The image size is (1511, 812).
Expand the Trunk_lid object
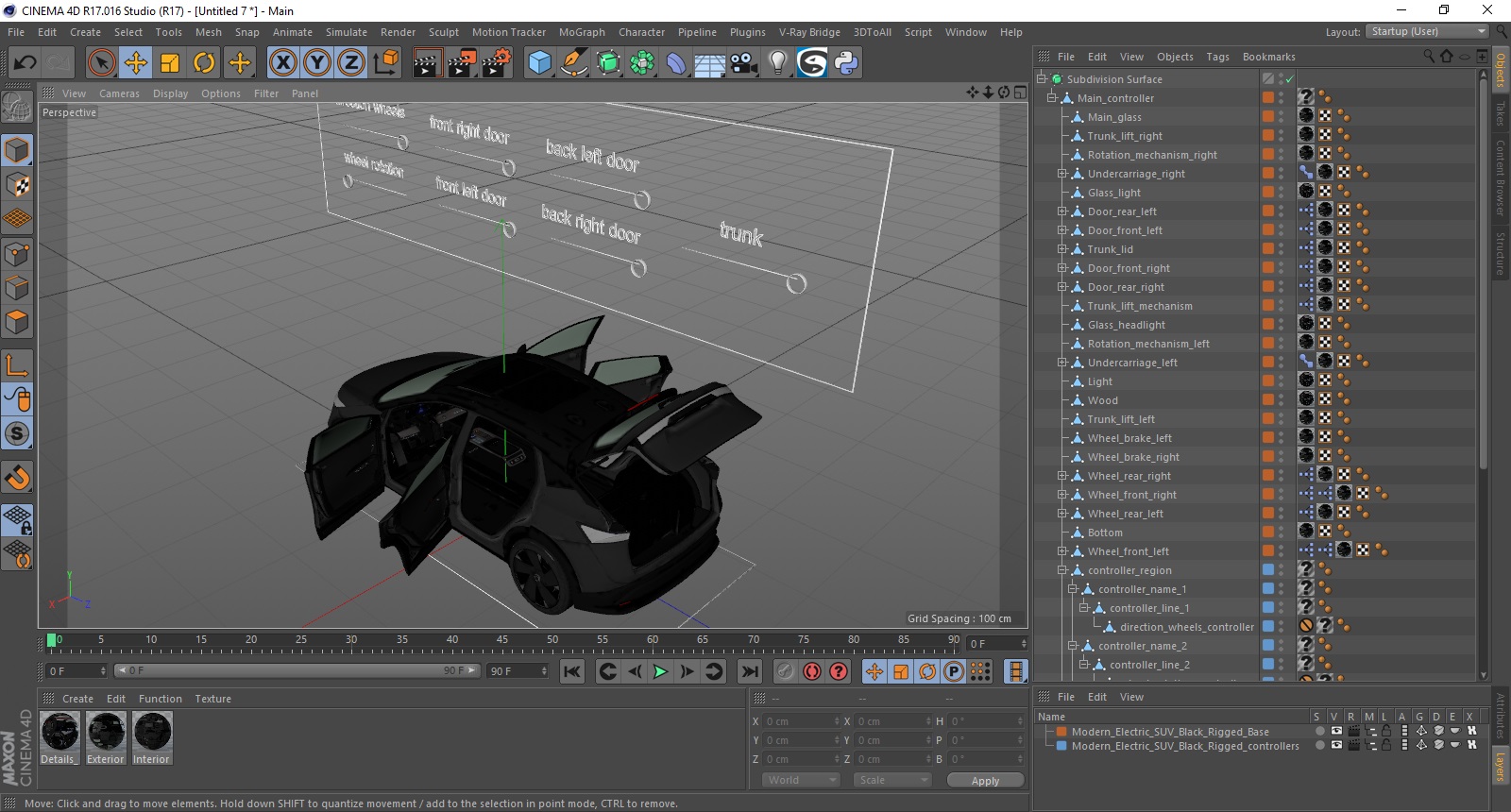[1062, 249]
